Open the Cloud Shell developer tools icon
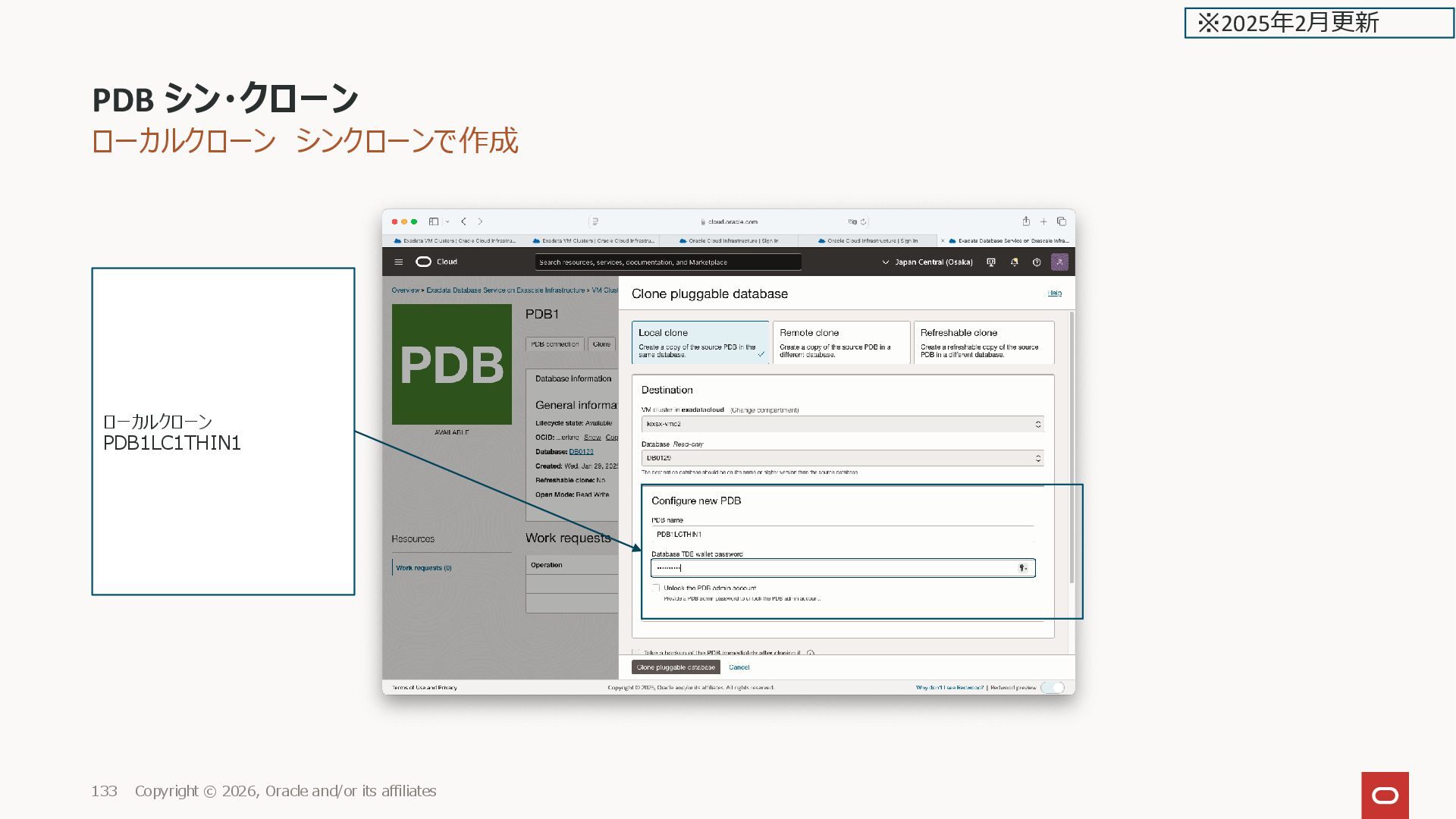Screen dimensions: 1456x819 (991, 262)
